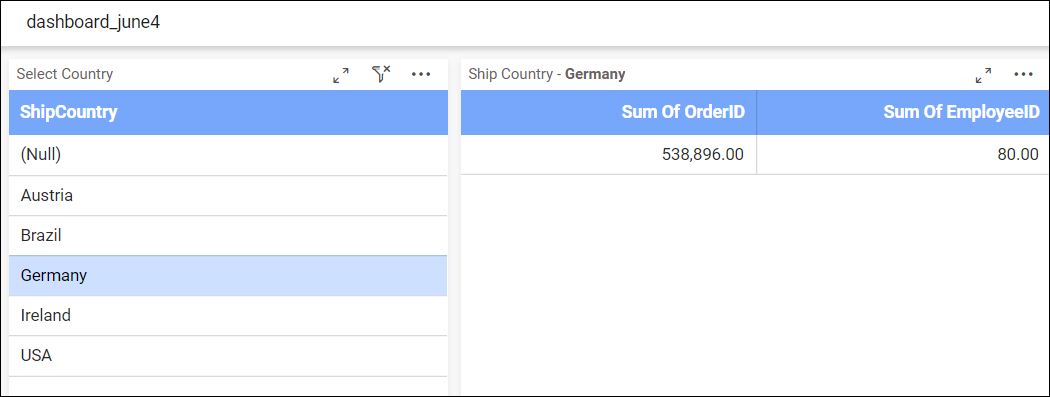Sort by Sum Of EmployeeID header
The image size is (1050, 397).
[x=903, y=112]
